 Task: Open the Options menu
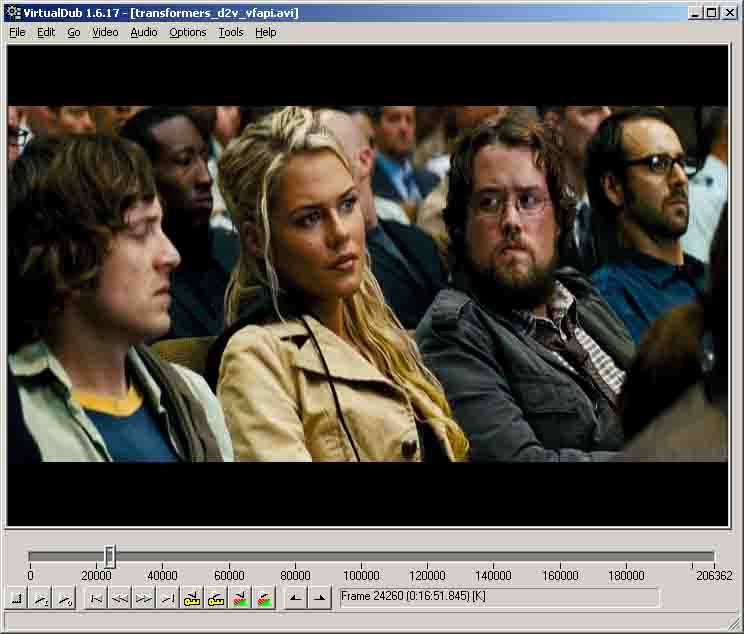tap(188, 32)
